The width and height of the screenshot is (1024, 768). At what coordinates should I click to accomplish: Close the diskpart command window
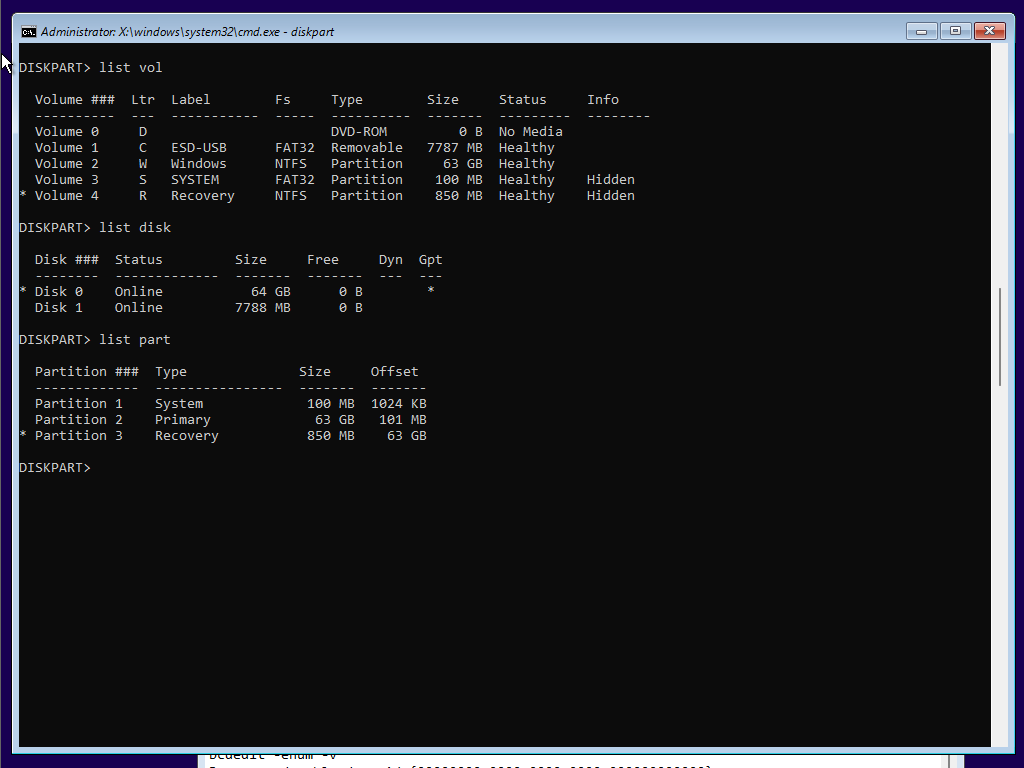coord(989,31)
